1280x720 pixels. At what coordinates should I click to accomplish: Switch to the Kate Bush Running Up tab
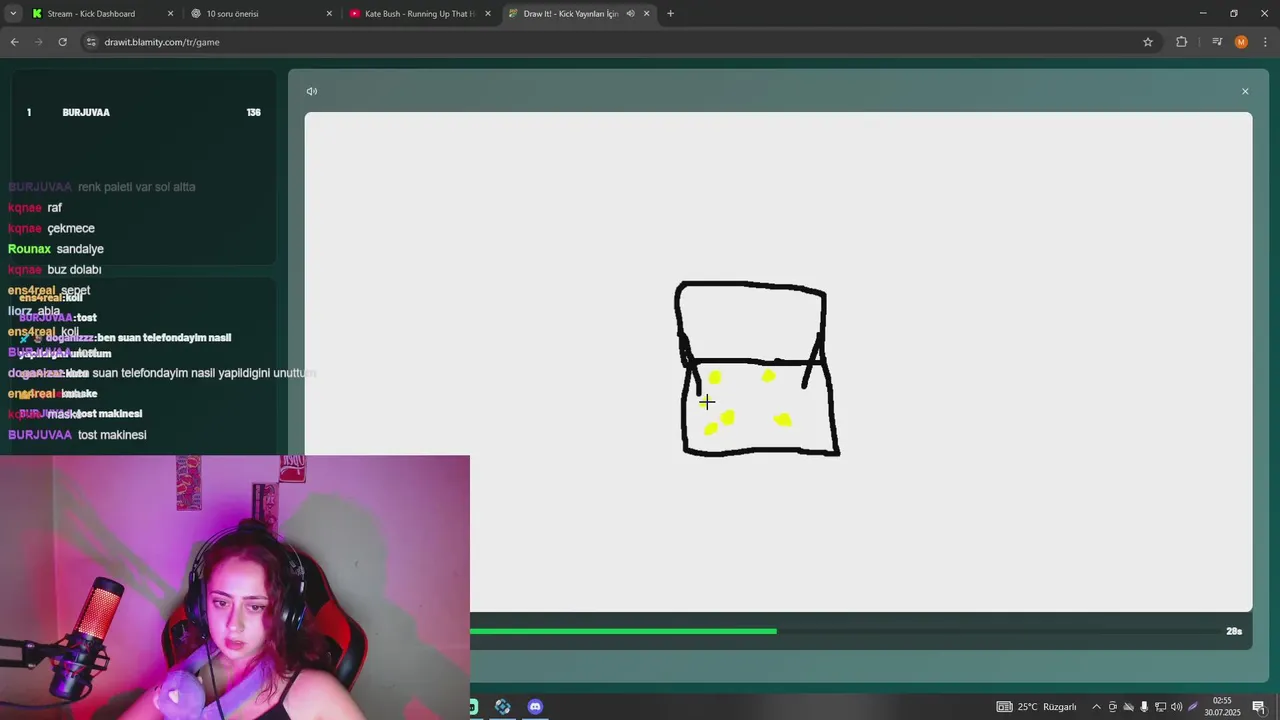coord(420,14)
